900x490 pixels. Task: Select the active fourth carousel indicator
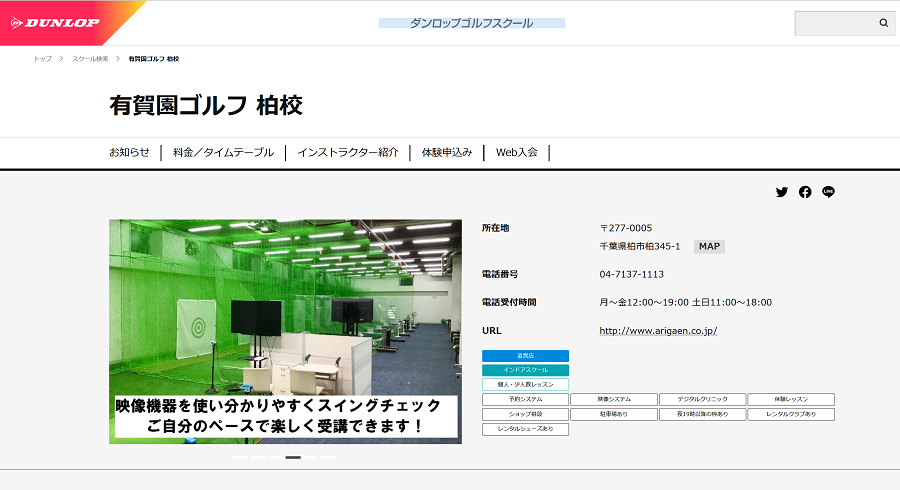(293, 457)
